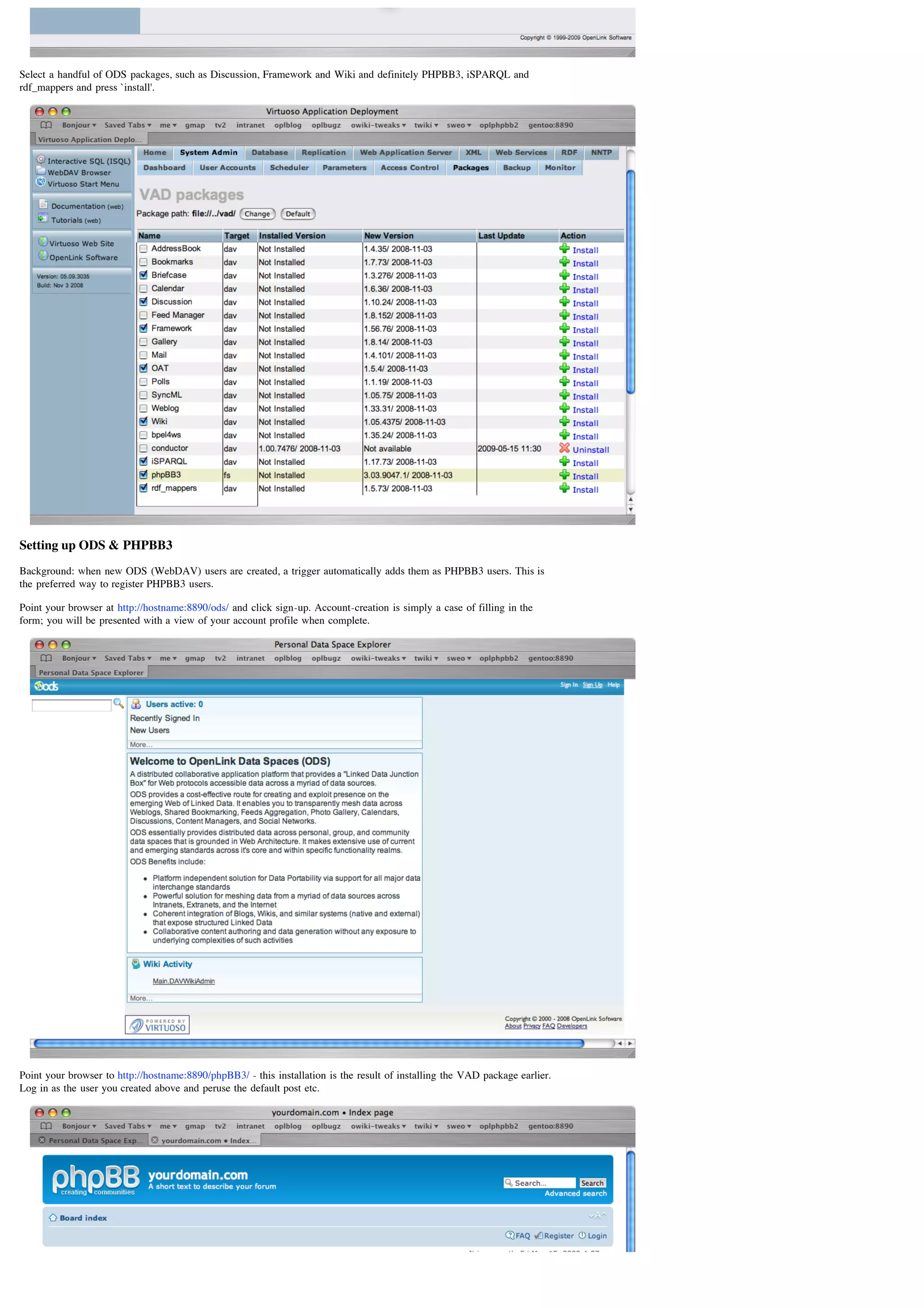Expand twiki bookmark menu in Virtuoso Application Deployment window
Image resolution: width=924 pixels, height=1308 pixels.
point(426,125)
